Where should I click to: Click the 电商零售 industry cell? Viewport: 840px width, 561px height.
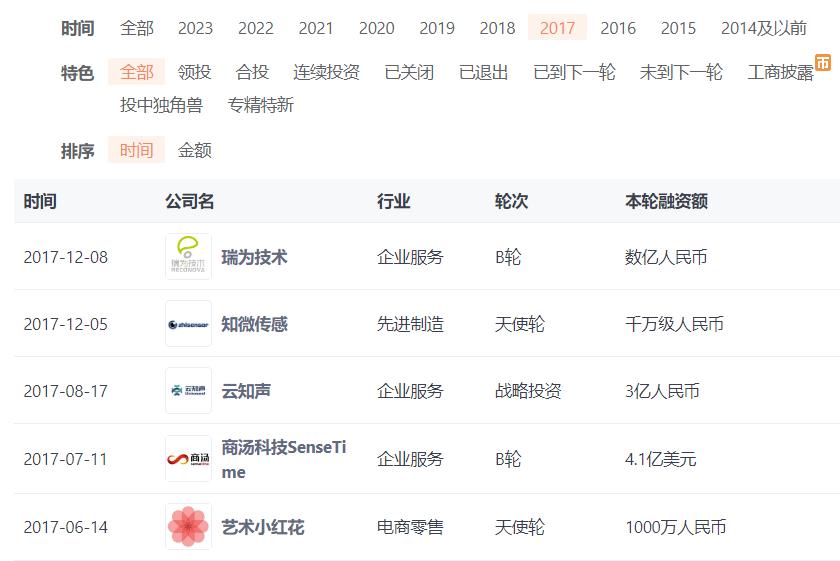pyautogui.click(x=410, y=527)
